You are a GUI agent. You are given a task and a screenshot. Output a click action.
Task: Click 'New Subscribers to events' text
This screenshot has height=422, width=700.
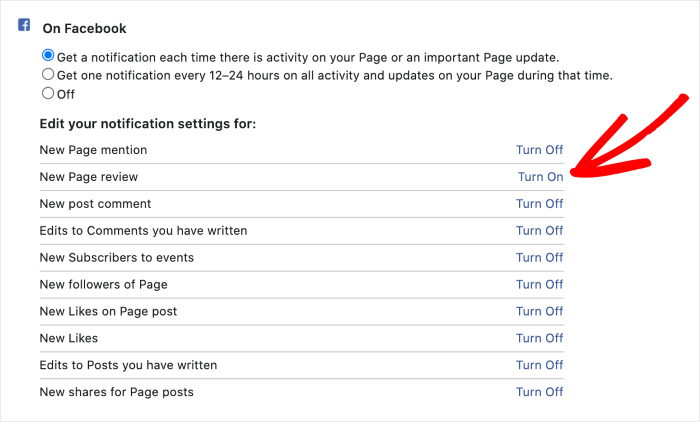[117, 258]
